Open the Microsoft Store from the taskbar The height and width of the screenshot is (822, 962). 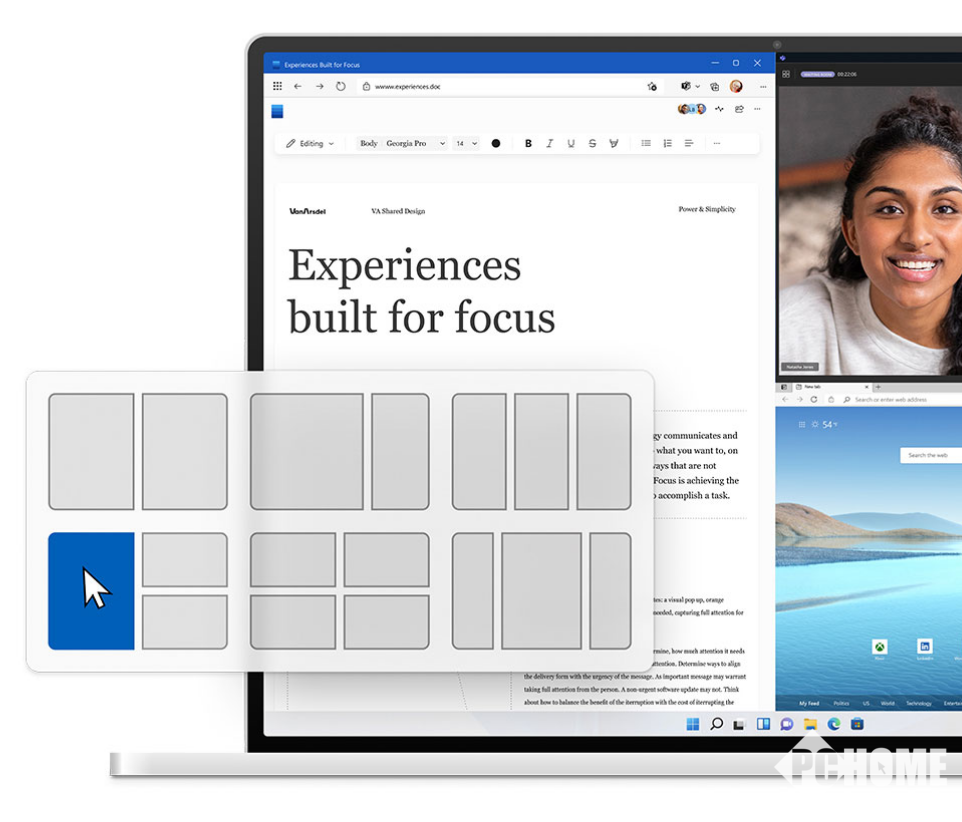tap(856, 724)
